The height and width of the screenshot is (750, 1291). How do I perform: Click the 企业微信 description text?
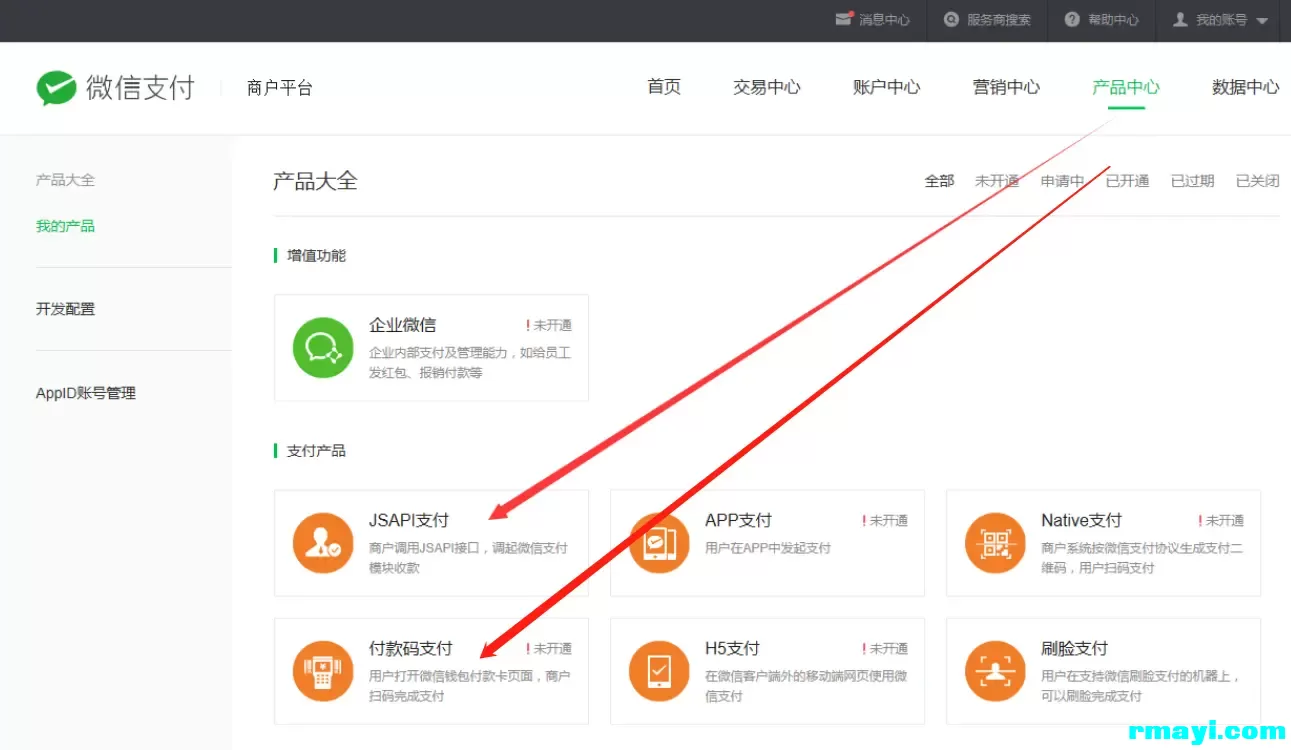pos(470,362)
